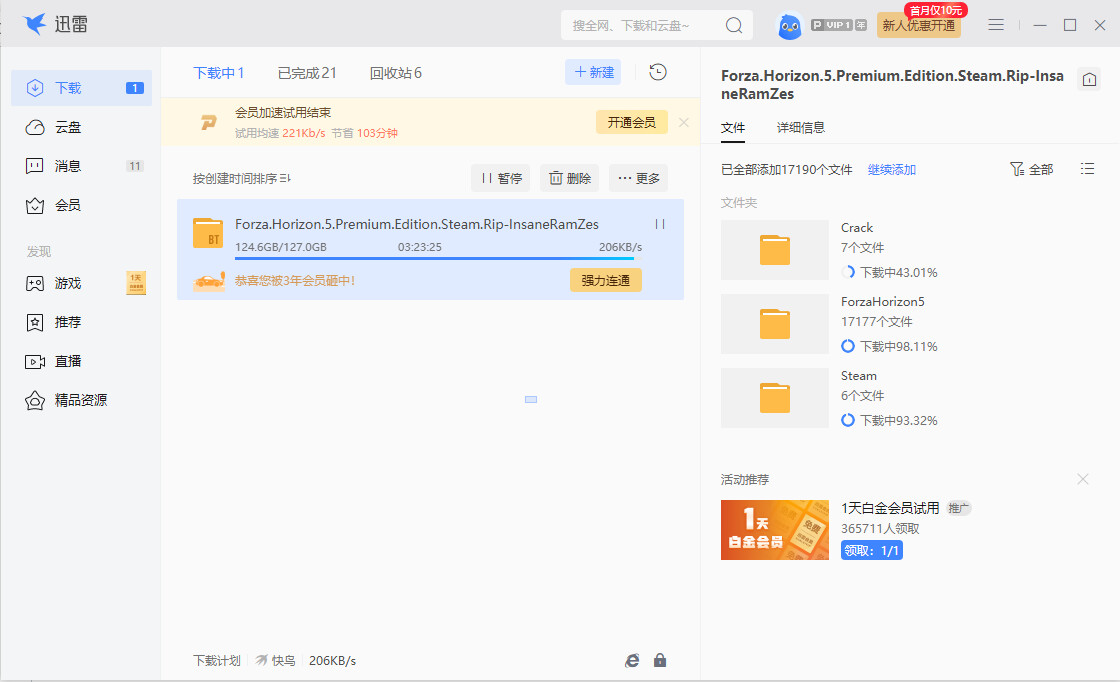Open the Crack folder thumbnail
This screenshot has width=1120, height=682.
point(774,250)
